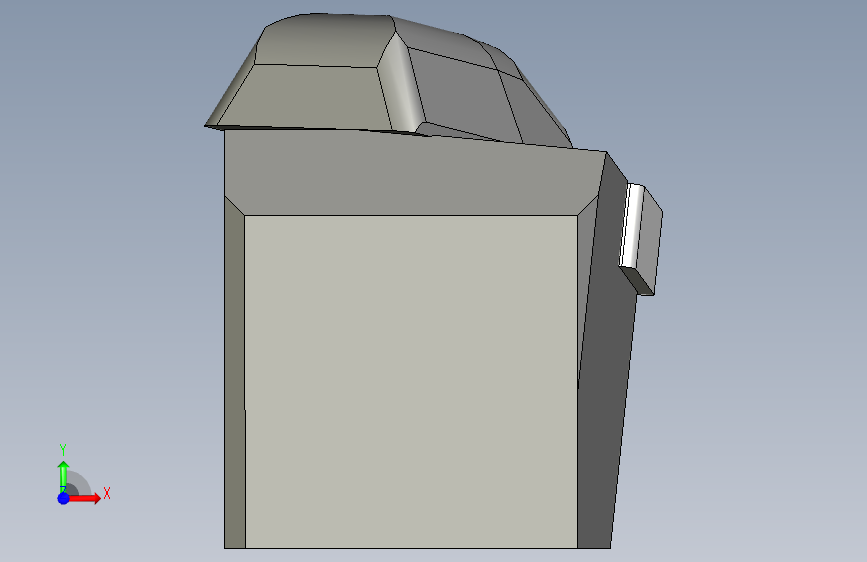Click the green Y axis arrow
This screenshot has width=867, height=562.
64,477
